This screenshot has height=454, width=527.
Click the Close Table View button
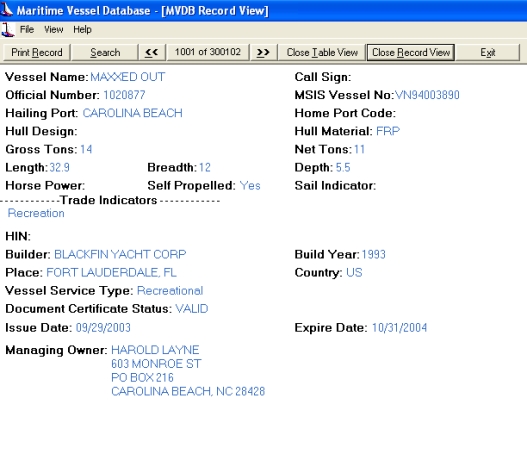tap(322, 52)
